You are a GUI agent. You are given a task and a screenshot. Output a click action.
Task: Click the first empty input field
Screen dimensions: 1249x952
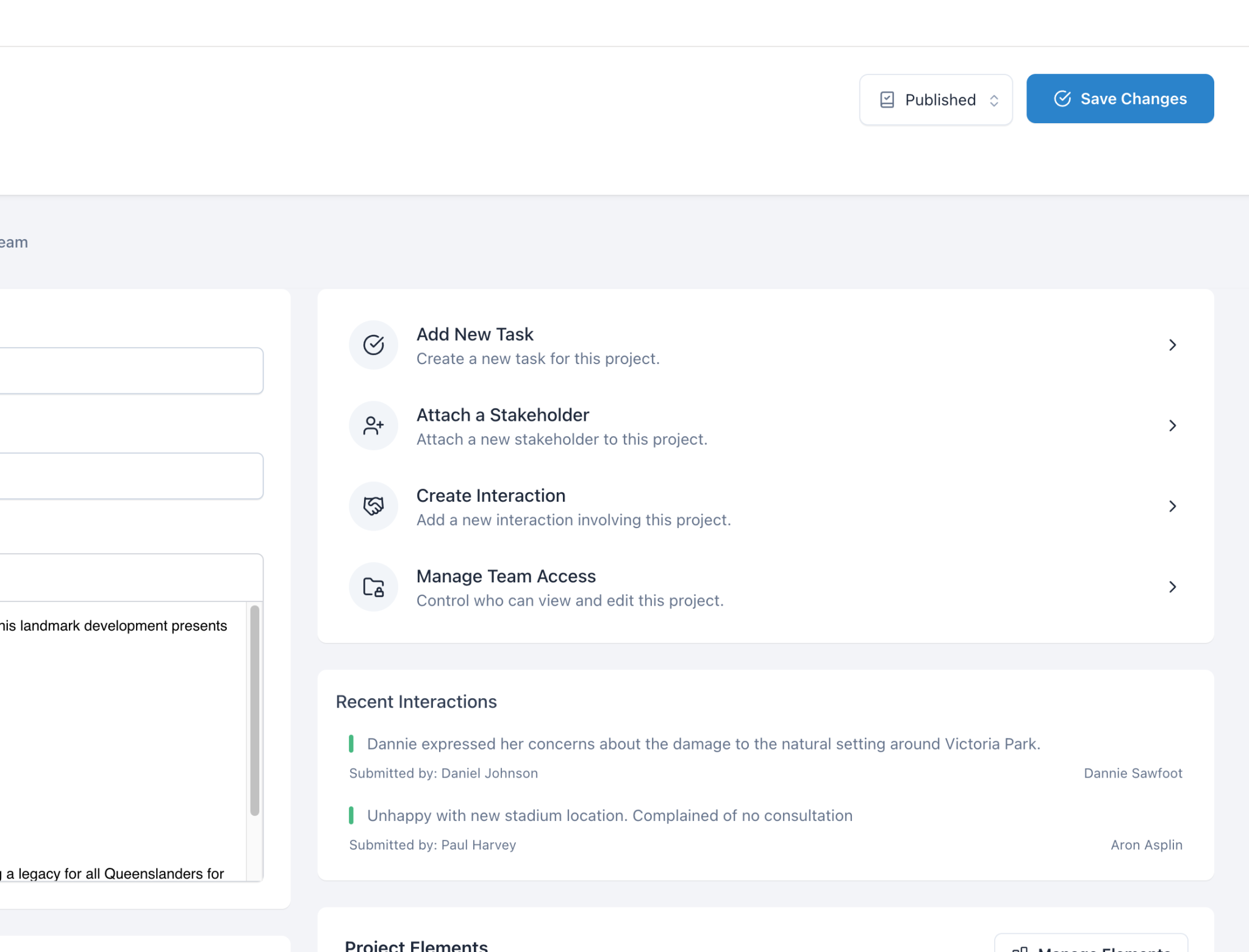click(x=131, y=371)
